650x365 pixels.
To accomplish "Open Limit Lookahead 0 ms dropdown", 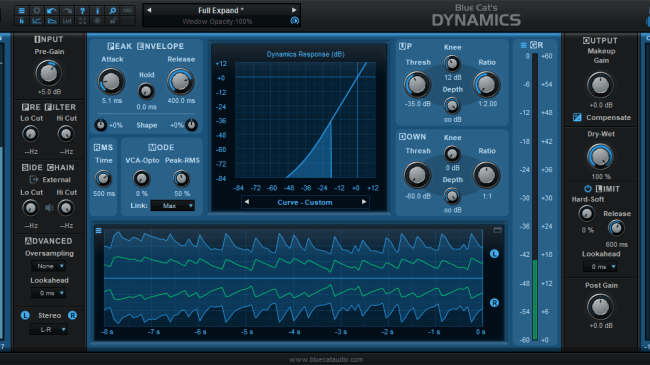I will coord(600,267).
